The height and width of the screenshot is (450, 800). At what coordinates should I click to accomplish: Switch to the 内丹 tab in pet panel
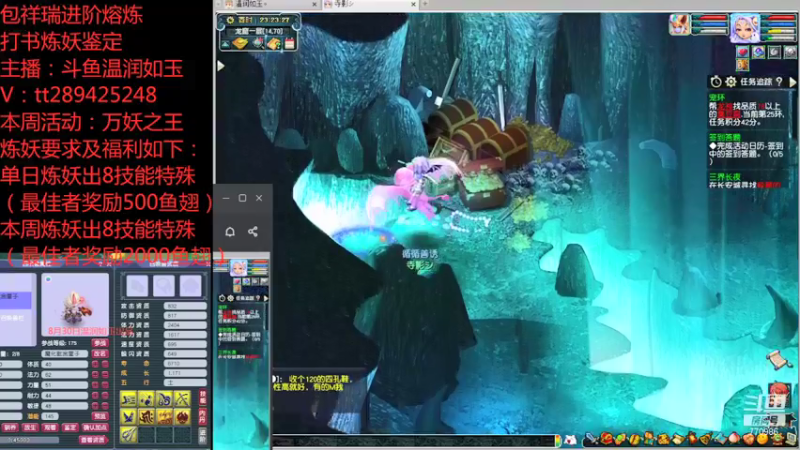(202, 416)
